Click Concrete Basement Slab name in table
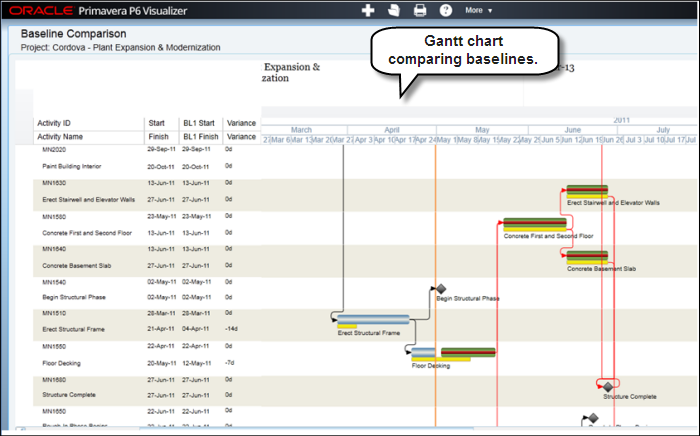Screen dimensions: 700x436 tap(76, 266)
